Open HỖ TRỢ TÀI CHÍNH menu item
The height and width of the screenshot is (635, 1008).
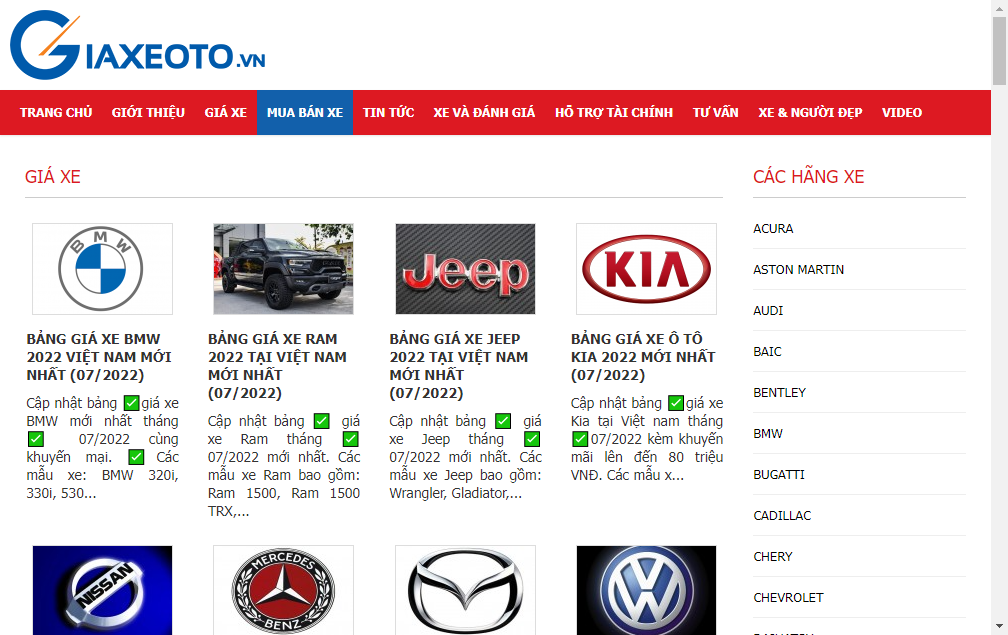point(614,112)
